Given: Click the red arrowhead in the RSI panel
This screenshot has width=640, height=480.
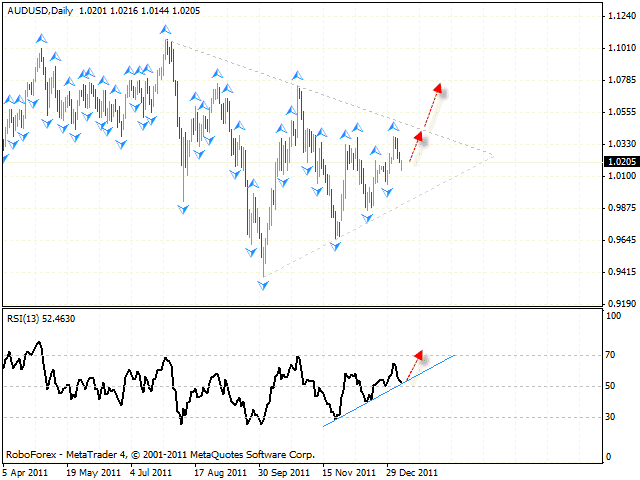Looking at the screenshot, I should coord(419,355).
